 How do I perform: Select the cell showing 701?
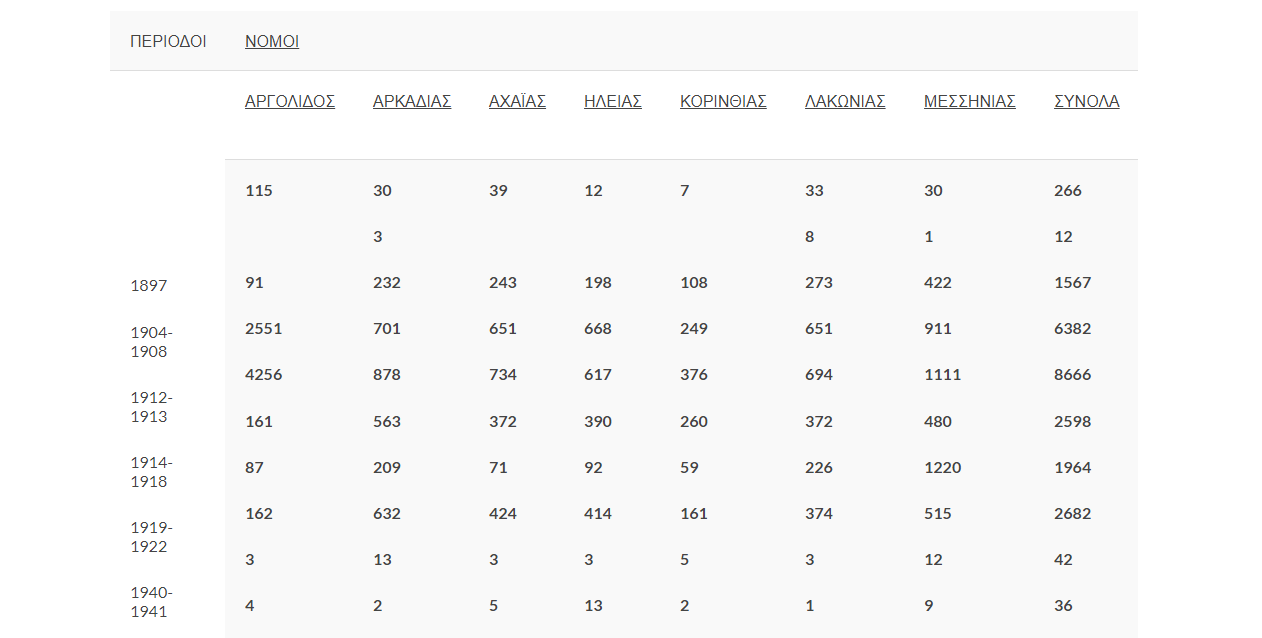[x=387, y=329]
